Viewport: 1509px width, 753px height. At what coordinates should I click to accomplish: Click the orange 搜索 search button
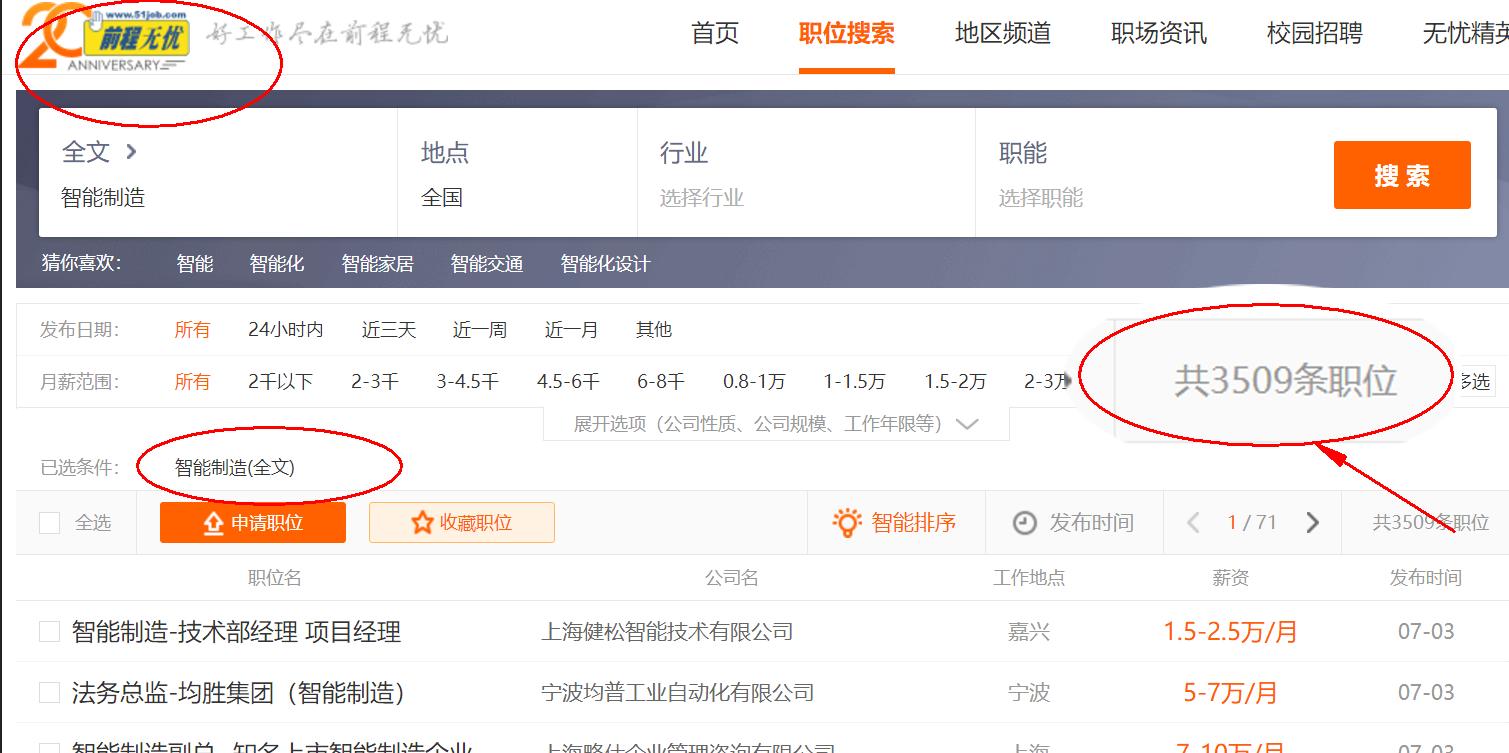pos(1401,174)
